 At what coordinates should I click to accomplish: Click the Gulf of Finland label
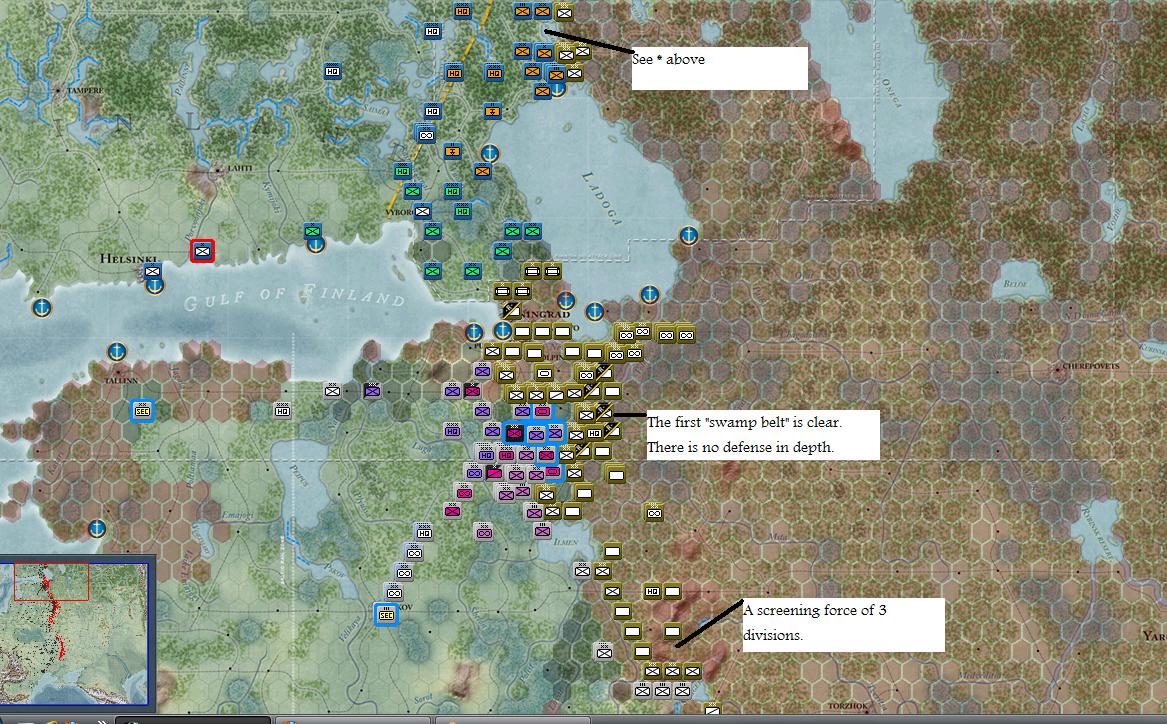[294, 297]
